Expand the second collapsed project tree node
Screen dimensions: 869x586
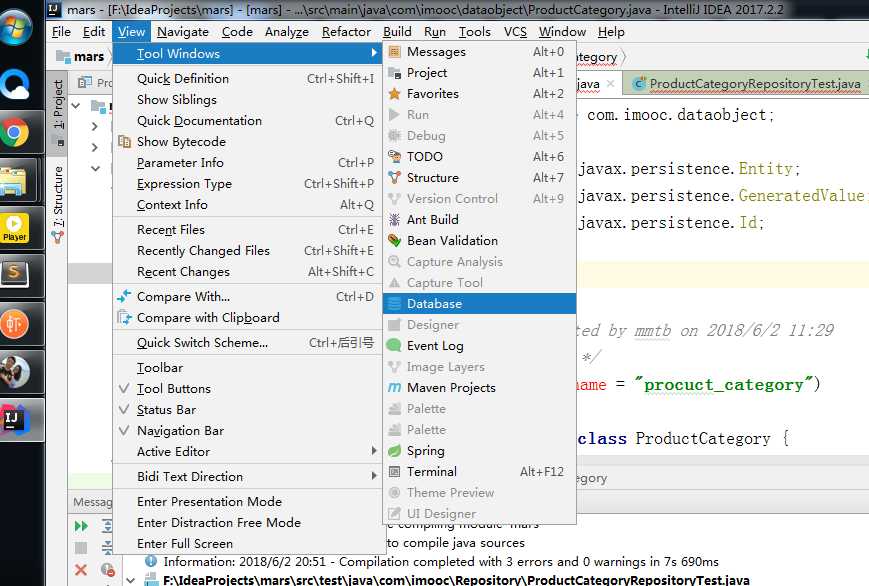tap(95, 147)
